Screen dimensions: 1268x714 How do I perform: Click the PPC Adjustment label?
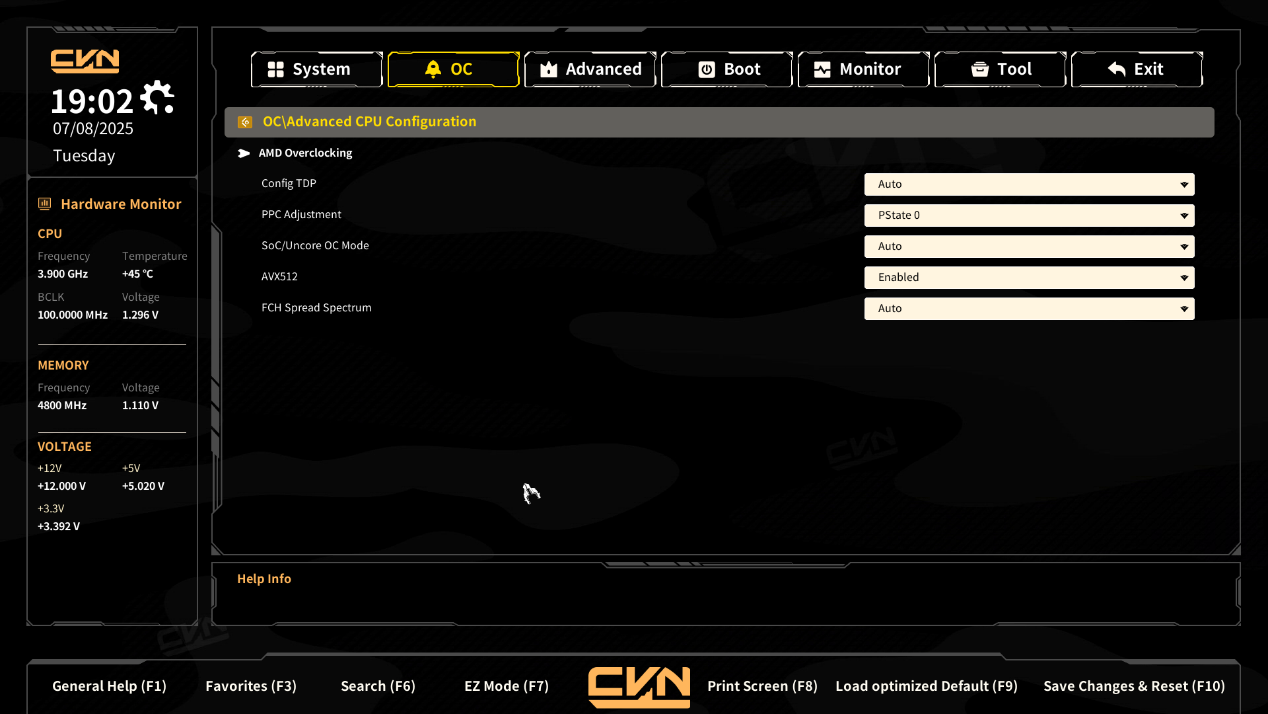pyautogui.click(x=301, y=215)
